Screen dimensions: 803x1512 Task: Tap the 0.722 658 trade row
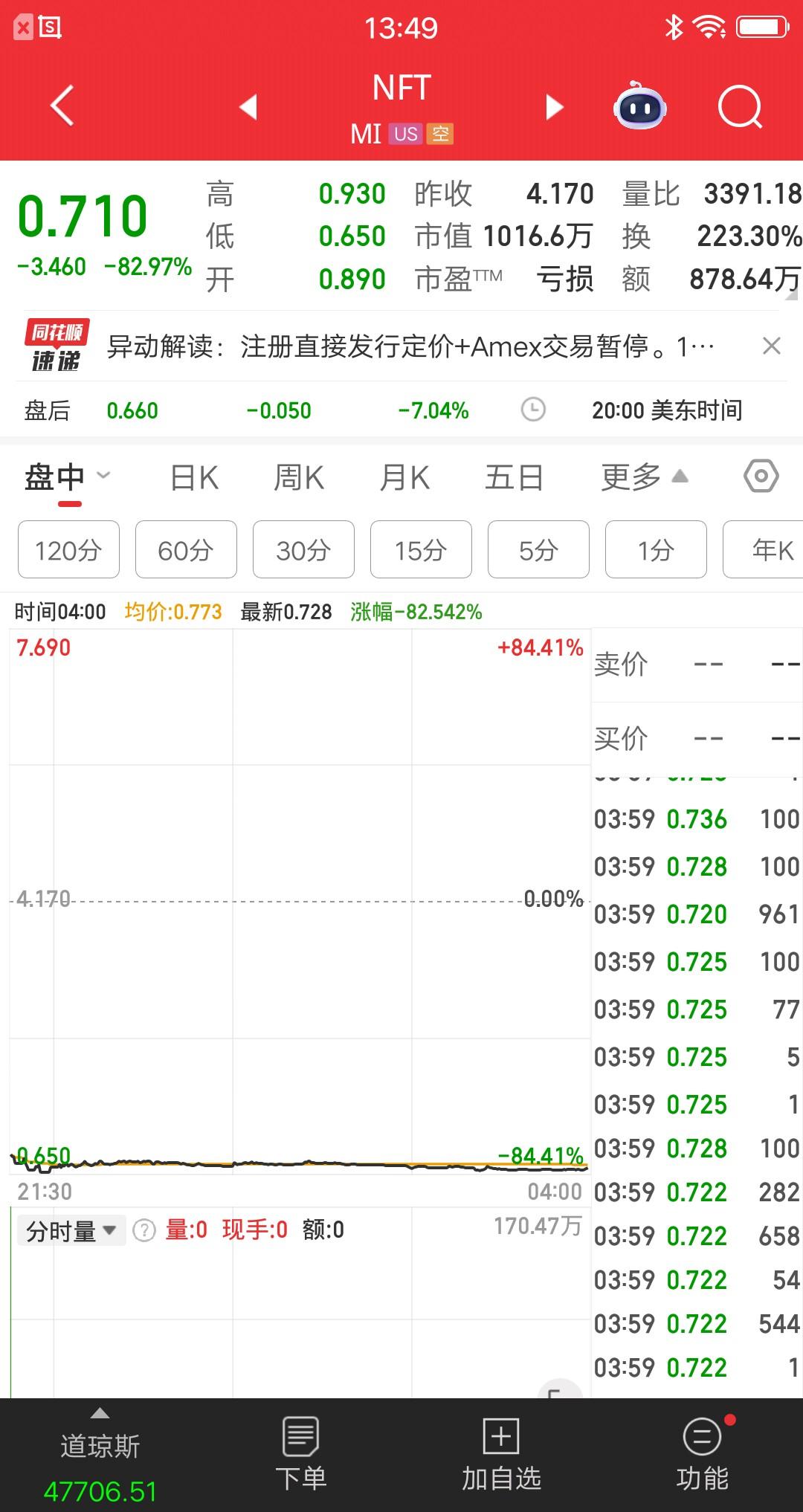point(697,1236)
